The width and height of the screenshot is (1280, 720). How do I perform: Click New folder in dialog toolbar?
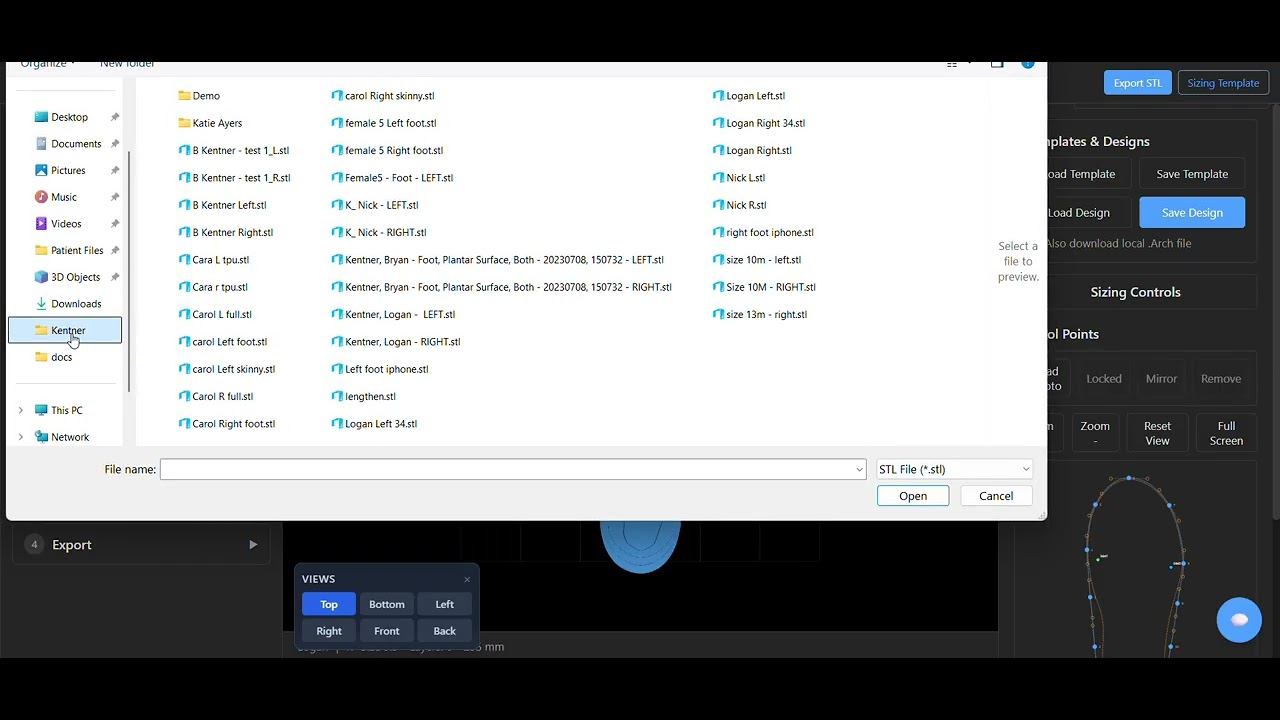127,65
